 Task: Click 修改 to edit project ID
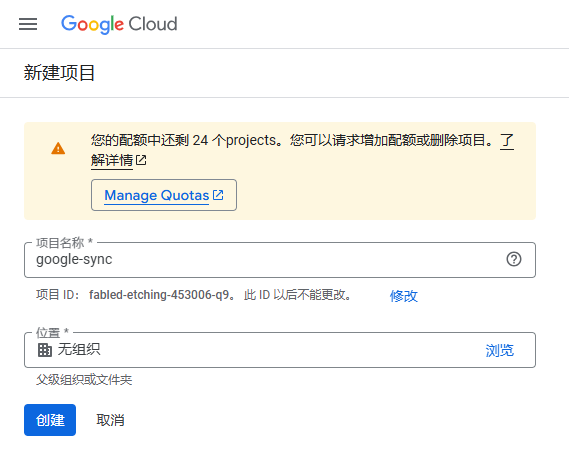point(404,296)
